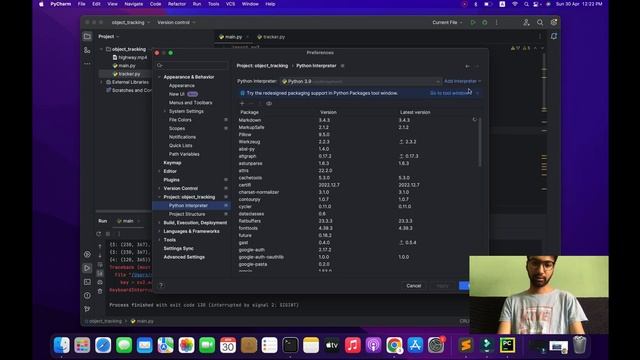Viewport: 640px width, 360px height.
Task: Open the Terminal tool window icon
Action: [87, 282]
